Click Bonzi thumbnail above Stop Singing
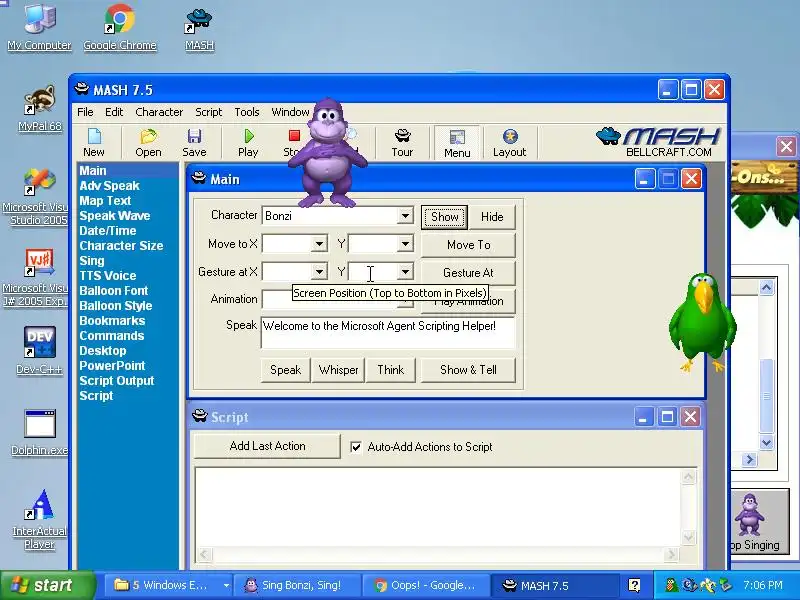800x600 pixels. (x=749, y=515)
